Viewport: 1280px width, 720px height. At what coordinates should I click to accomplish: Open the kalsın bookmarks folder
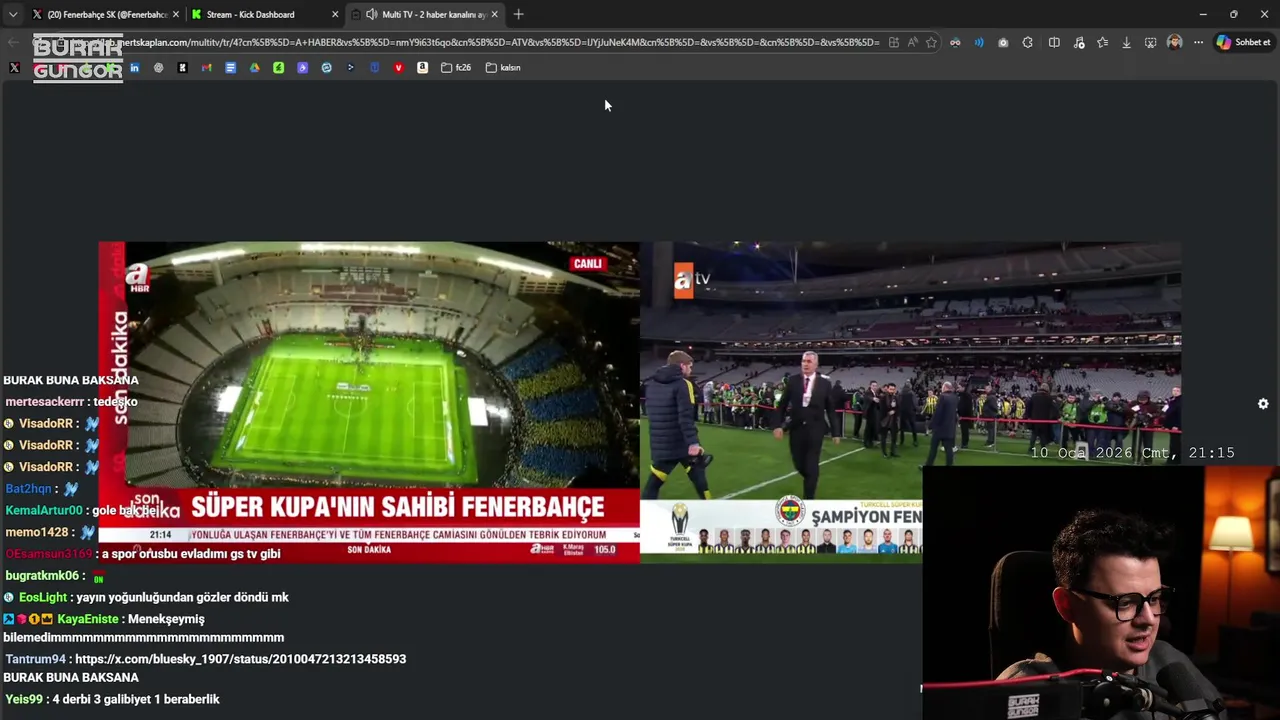click(x=503, y=68)
